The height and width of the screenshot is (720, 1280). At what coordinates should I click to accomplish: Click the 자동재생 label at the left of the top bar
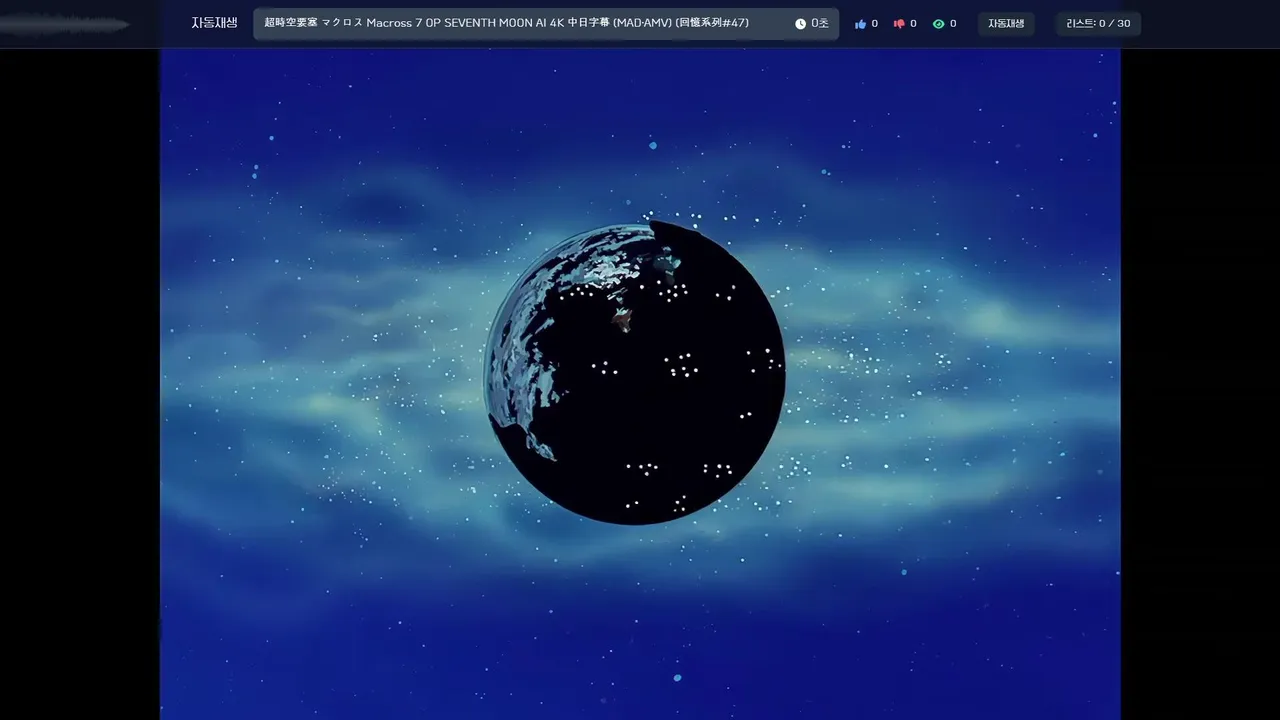tap(214, 23)
